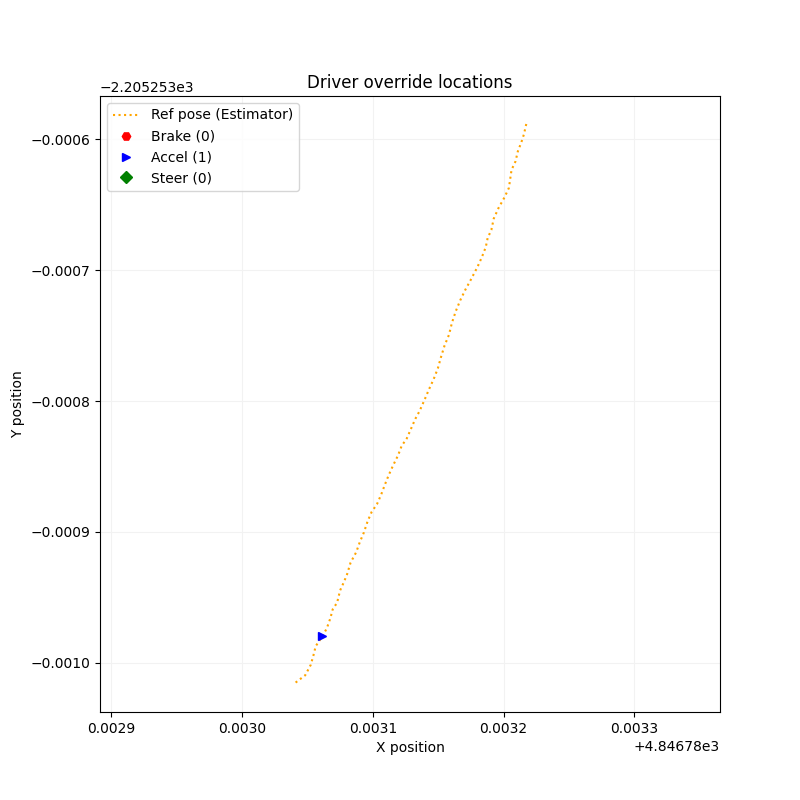Click the orange dotted line legend sample
Screen dimensions: 800x800
[x=126, y=115]
